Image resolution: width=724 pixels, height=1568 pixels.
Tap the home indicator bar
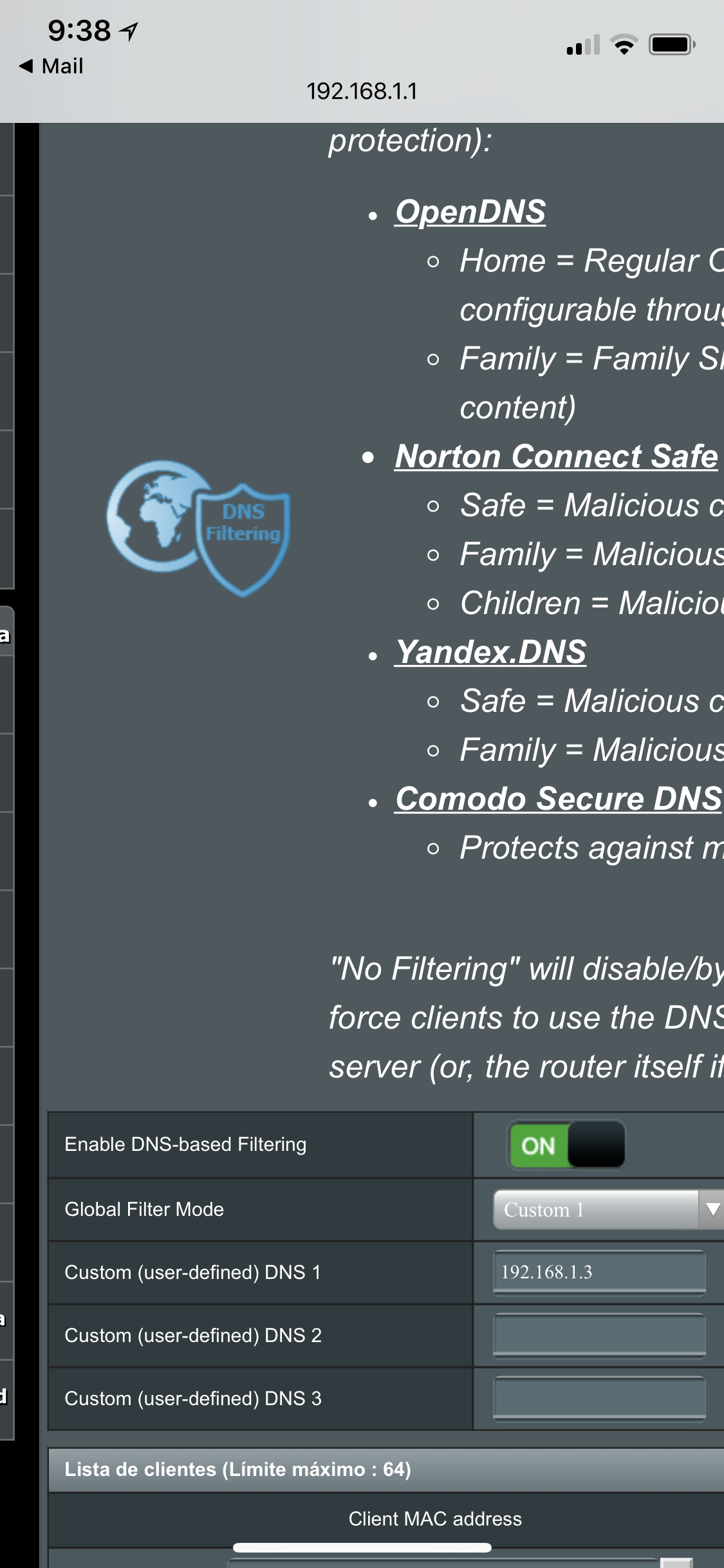coord(362,1547)
